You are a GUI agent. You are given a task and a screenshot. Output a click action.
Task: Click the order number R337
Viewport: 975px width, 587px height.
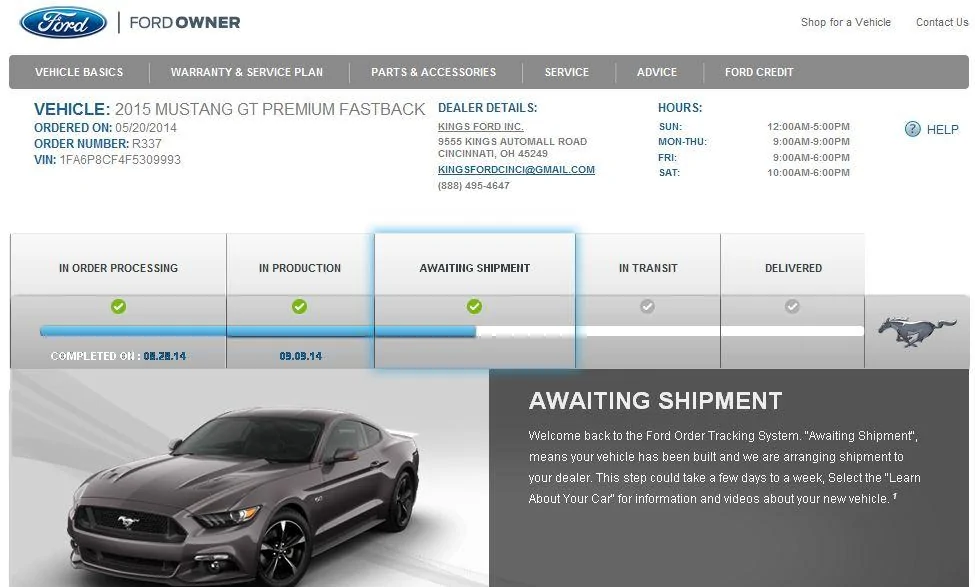[147, 144]
